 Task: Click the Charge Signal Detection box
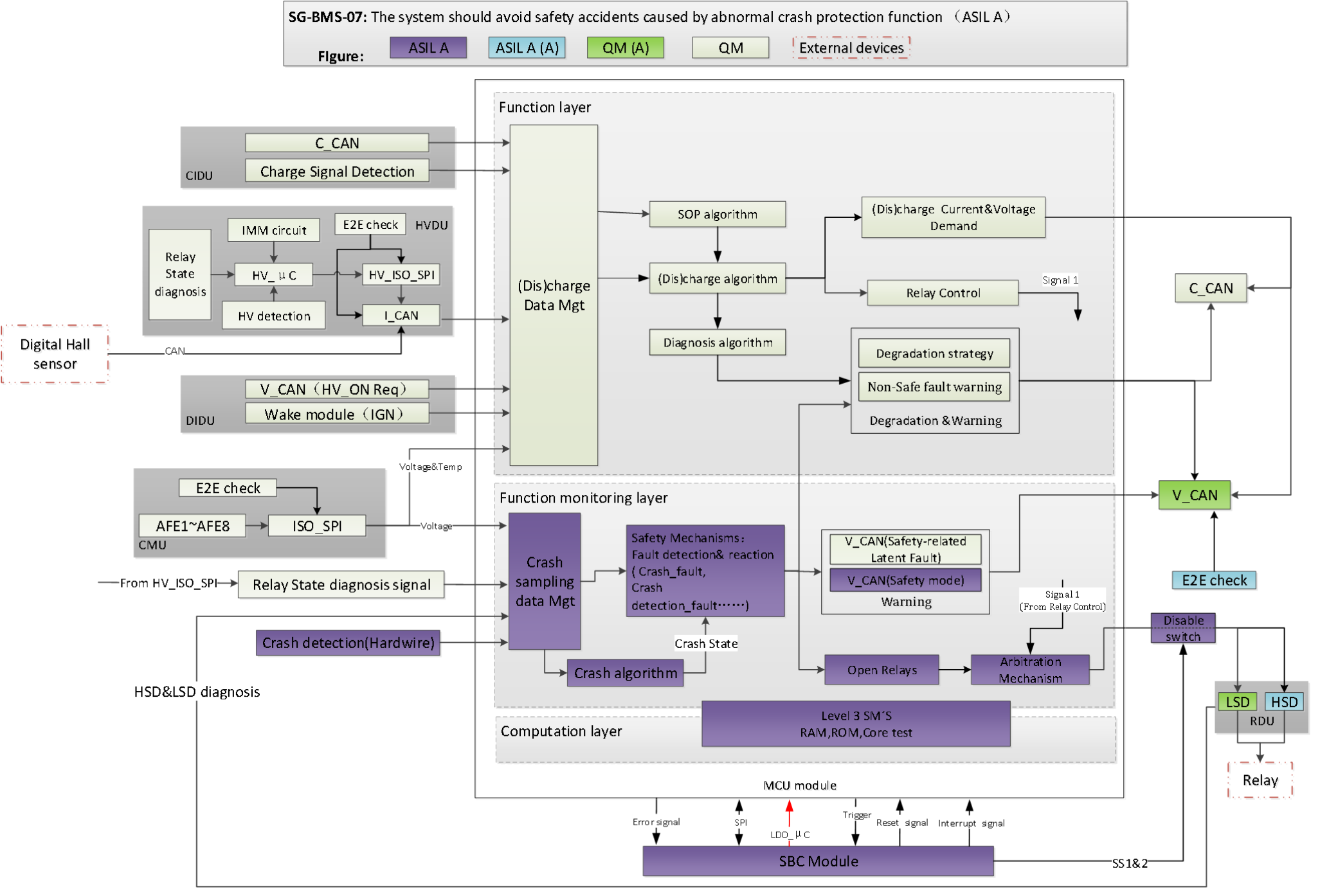(337, 172)
